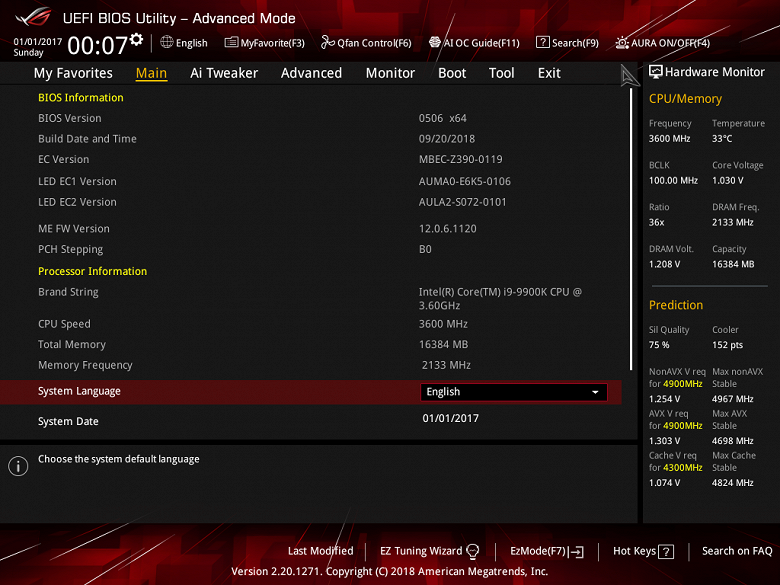
Task: Edit the System Date value 01/01/2017
Action: point(451,418)
